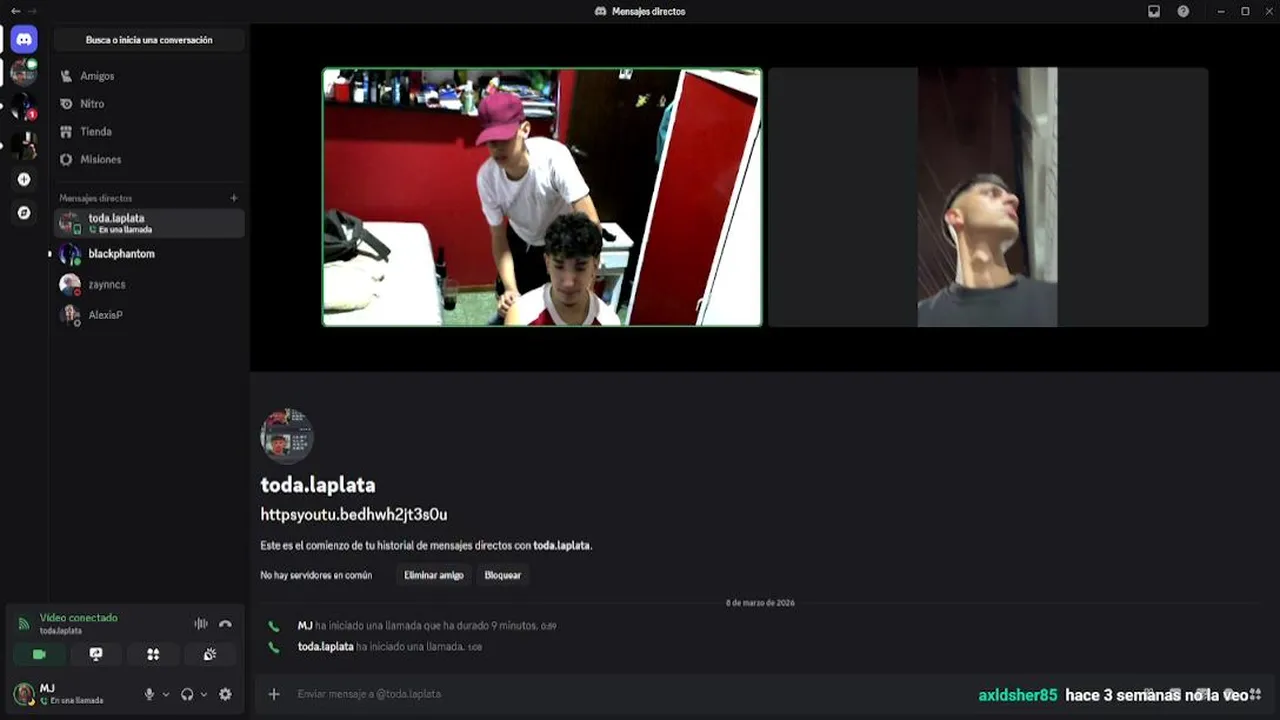1280x720 pixels.
Task: Open the inbox icon in title bar
Action: pos(1154,11)
